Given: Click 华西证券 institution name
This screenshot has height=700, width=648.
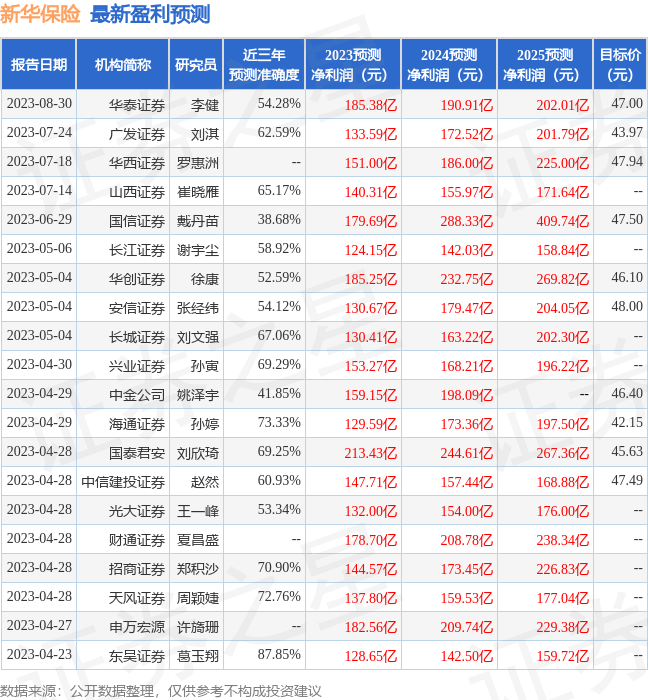Looking at the screenshot, I should (x=137, y=163).
